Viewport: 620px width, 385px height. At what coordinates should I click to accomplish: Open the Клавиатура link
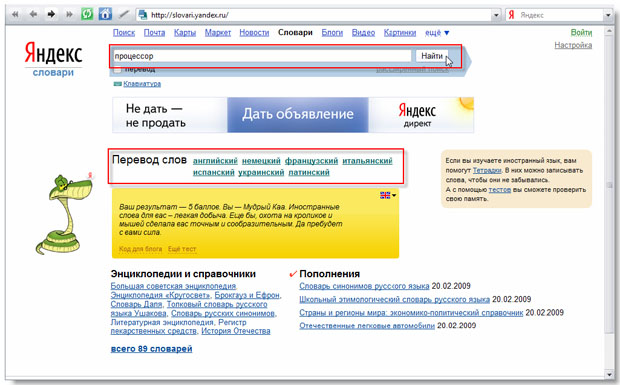(142, 84)
